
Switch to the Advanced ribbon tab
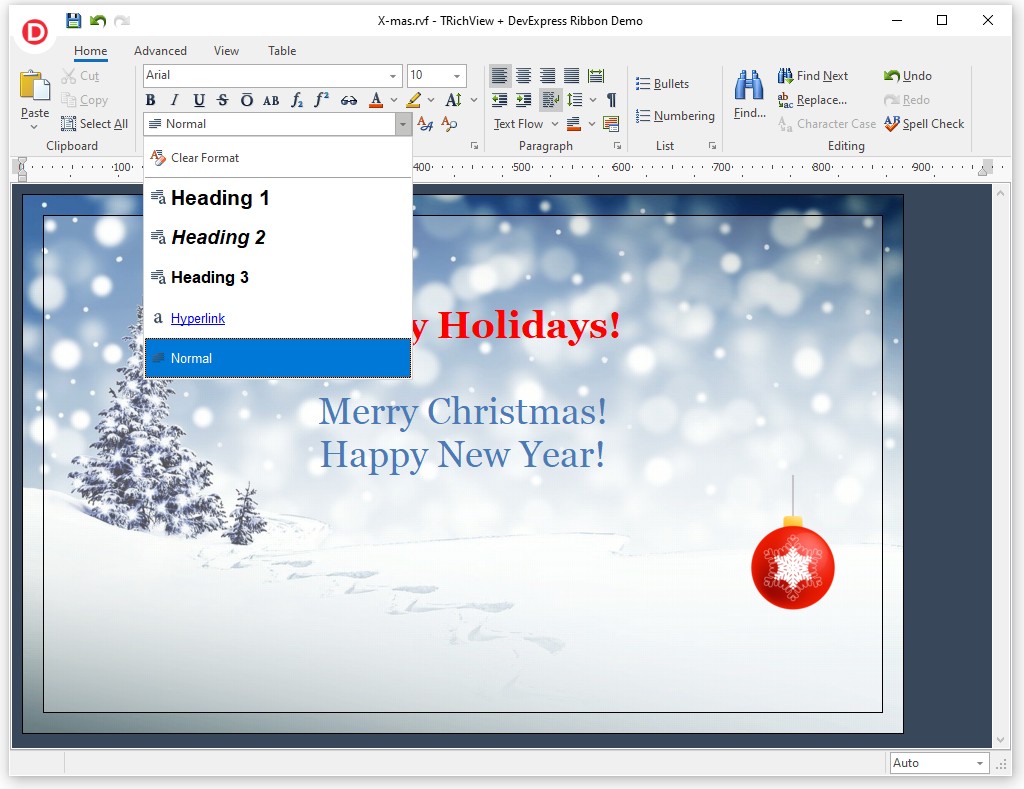tap(160, 51)
